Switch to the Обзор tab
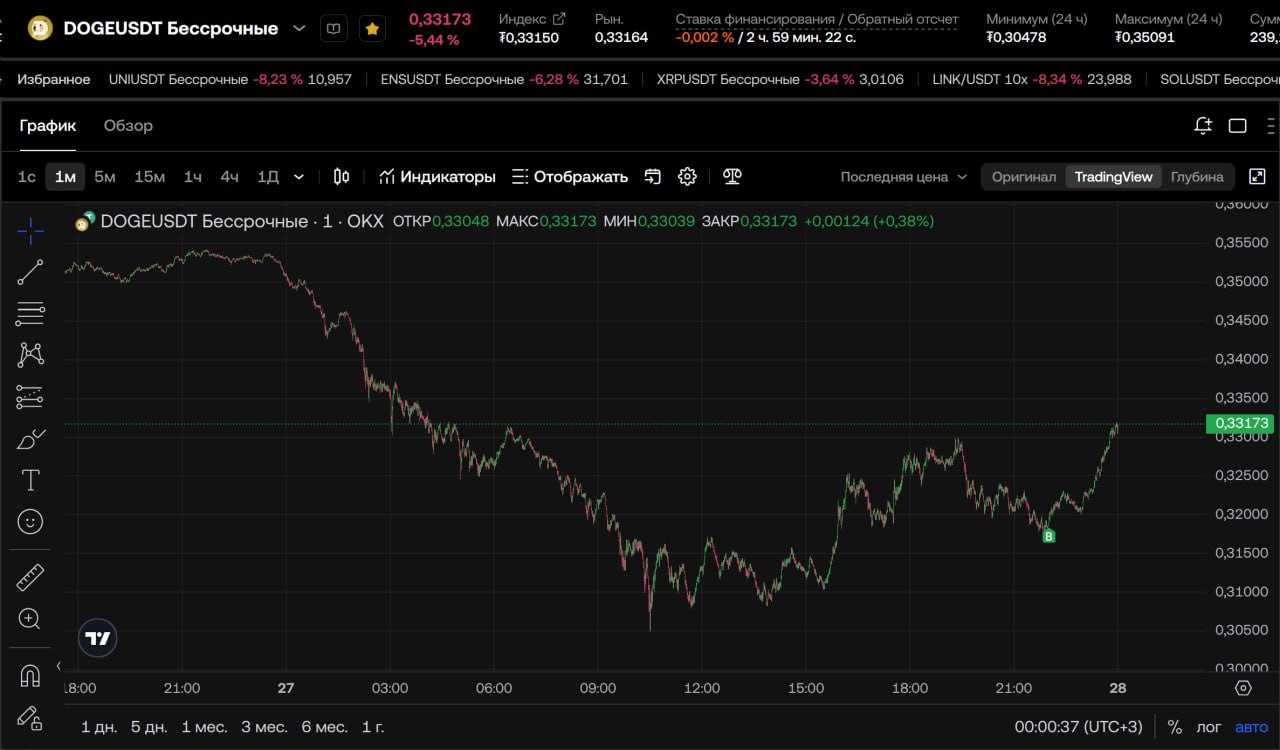The width and height of the screenshot is (1280, 750). [128, 126]
